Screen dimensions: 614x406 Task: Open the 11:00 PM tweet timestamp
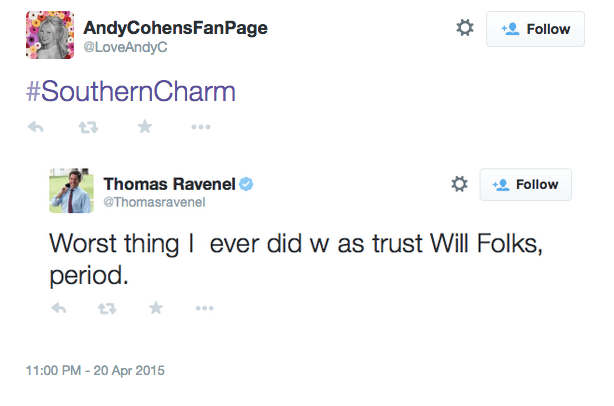(x=95, y=370)
